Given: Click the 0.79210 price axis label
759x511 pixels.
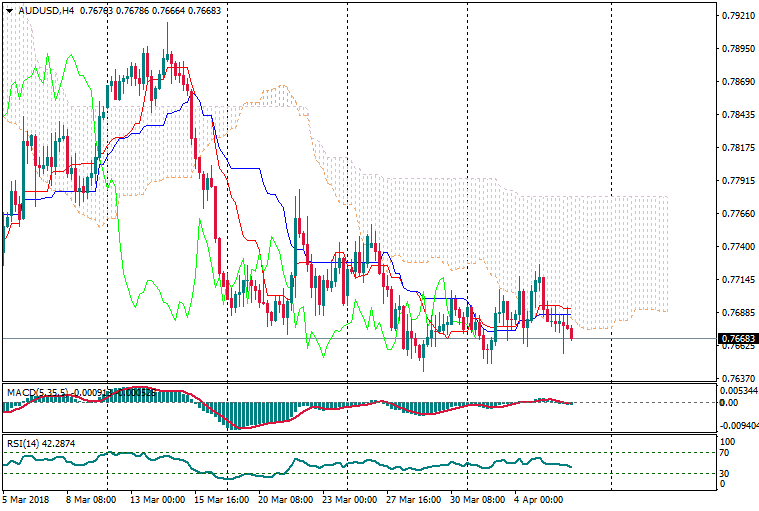Looking at the screenshot, I should pos(737,16).
